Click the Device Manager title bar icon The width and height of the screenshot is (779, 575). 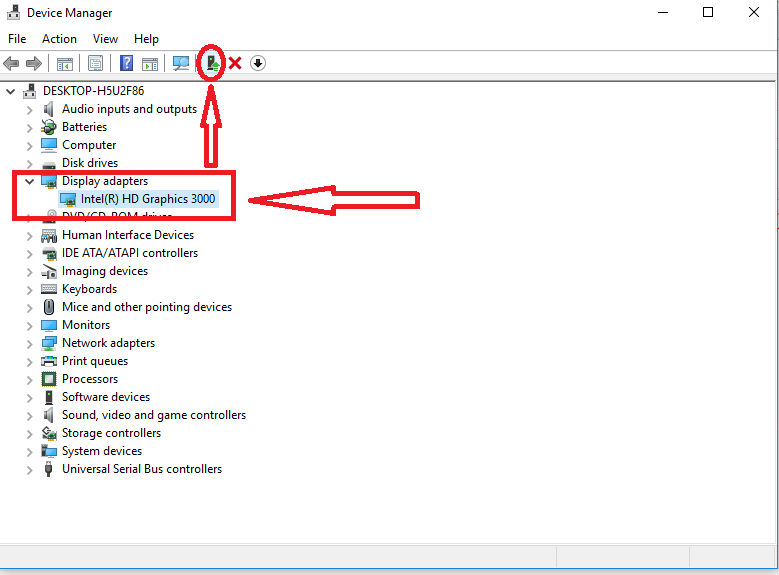(13, 12)
